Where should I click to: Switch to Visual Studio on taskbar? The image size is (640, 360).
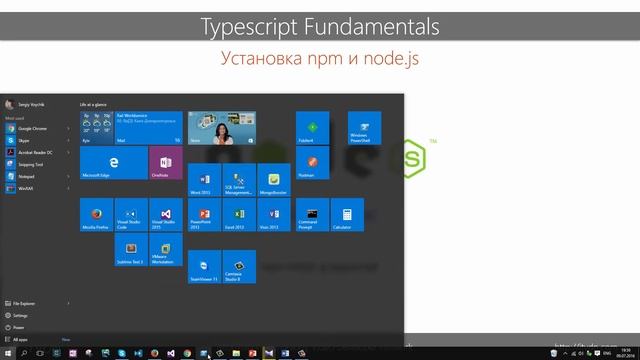point(171,353)
